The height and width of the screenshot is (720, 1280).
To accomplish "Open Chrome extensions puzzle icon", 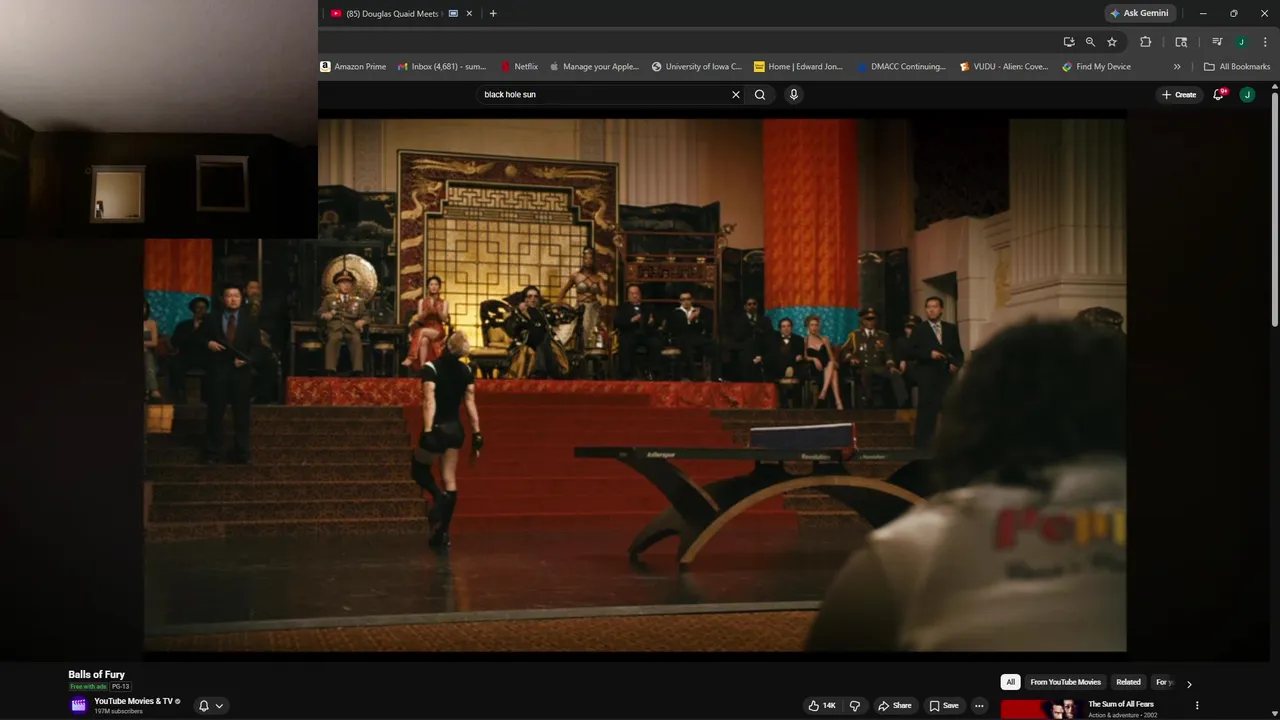I will [1146, 42].
